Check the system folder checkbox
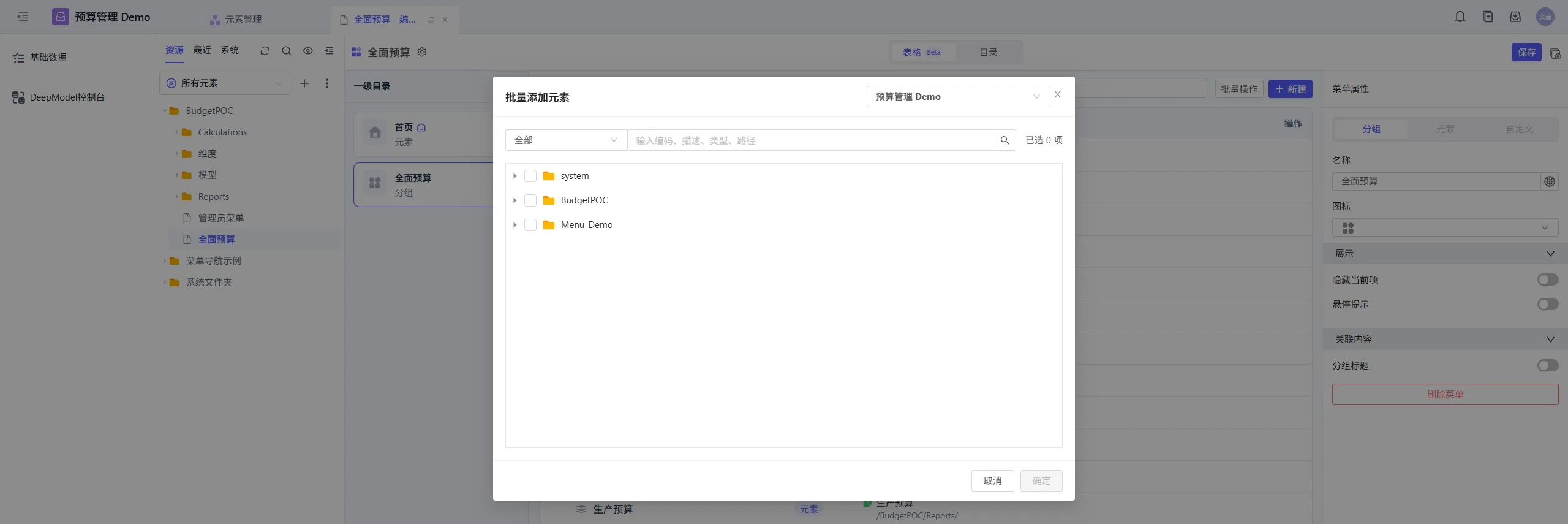Screen dimensions: 1568x524 pyautogui.click(x=530, y=176)
